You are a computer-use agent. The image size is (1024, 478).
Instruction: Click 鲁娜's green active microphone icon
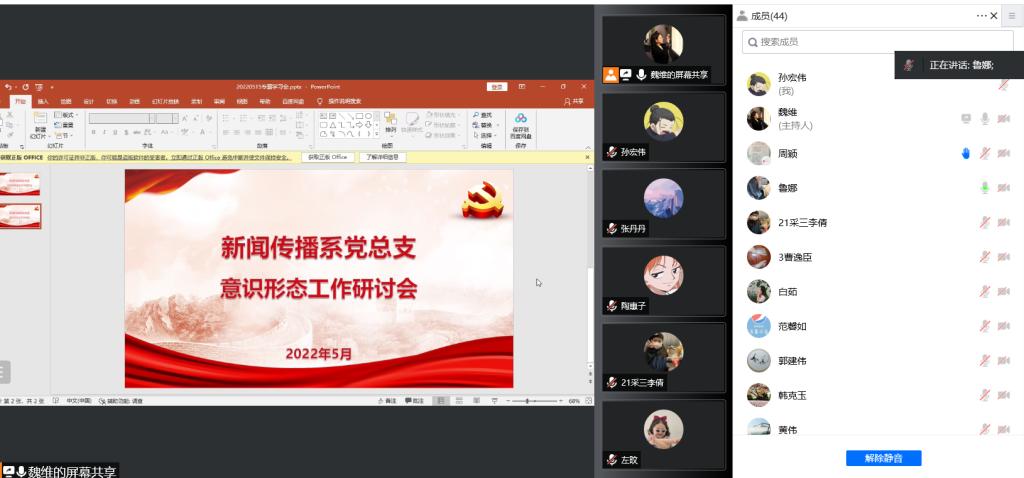pyautogui.click(x=984, y=188)
